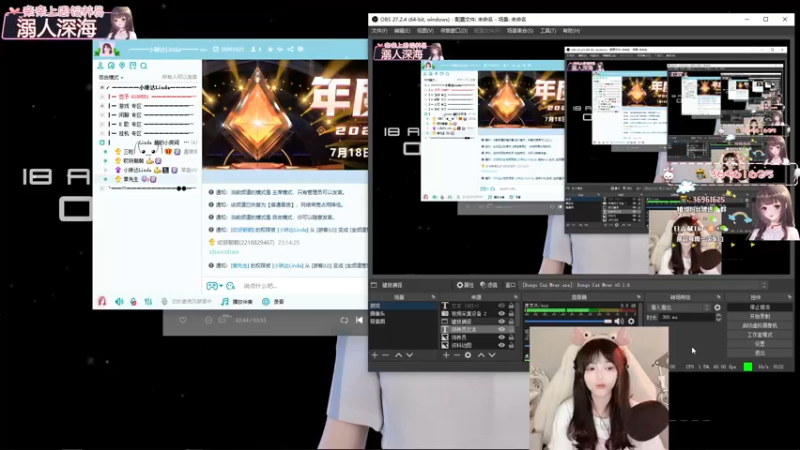Click the start recording button in OBS controls
This screenshot has width=800, height=450.
pyautogui.click(x=760, y=316)
